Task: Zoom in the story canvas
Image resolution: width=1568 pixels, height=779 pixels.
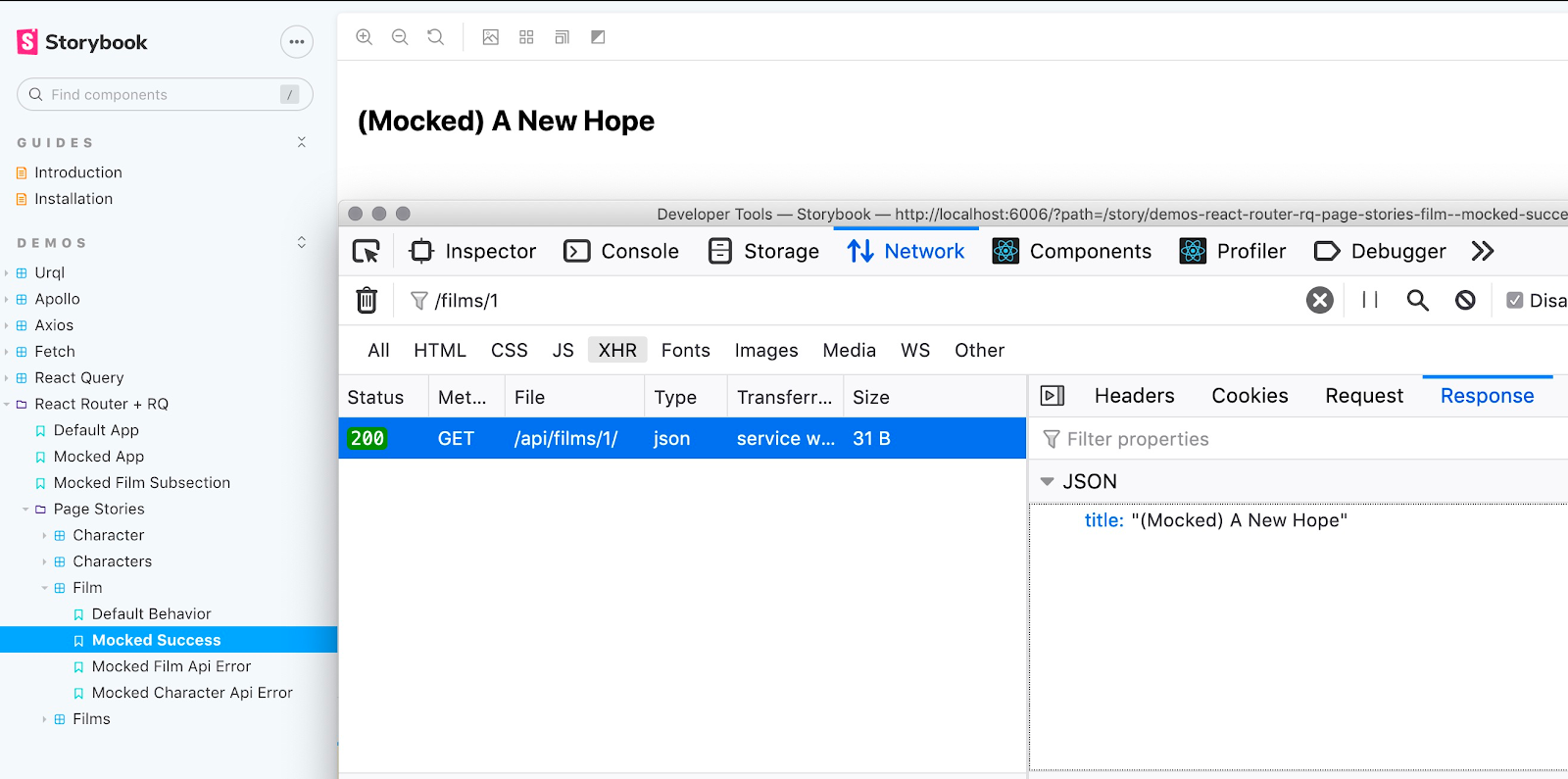Action: [365, 37]
